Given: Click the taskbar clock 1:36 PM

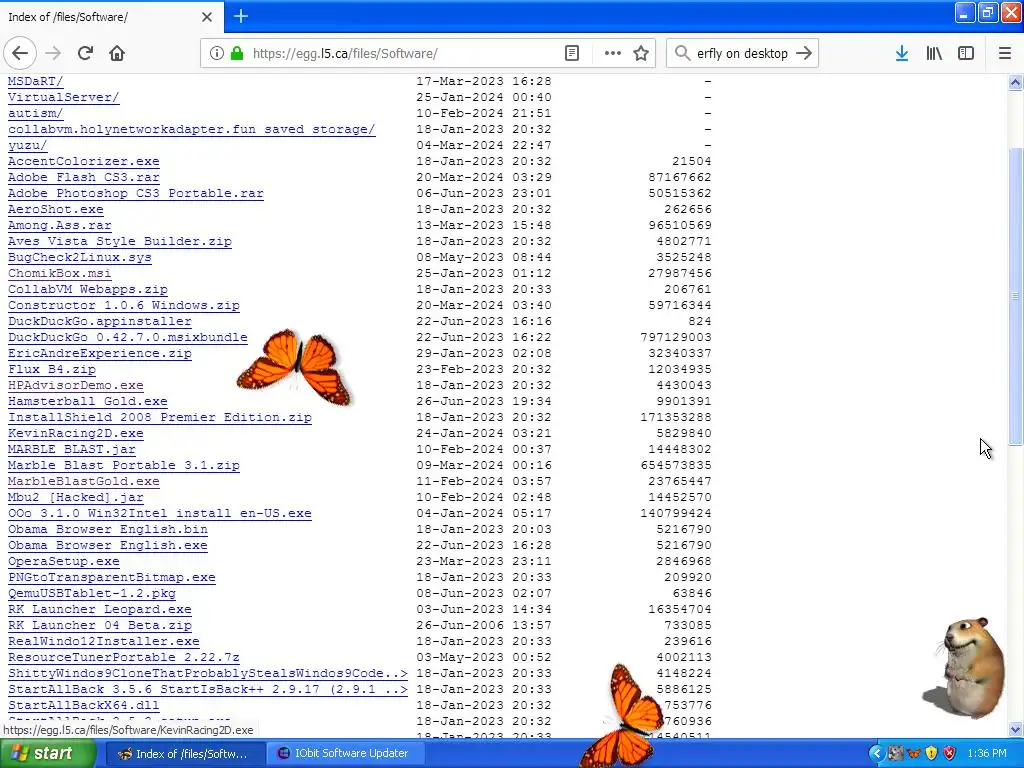Looking at the screenshot, I should [x=987, y=754].
